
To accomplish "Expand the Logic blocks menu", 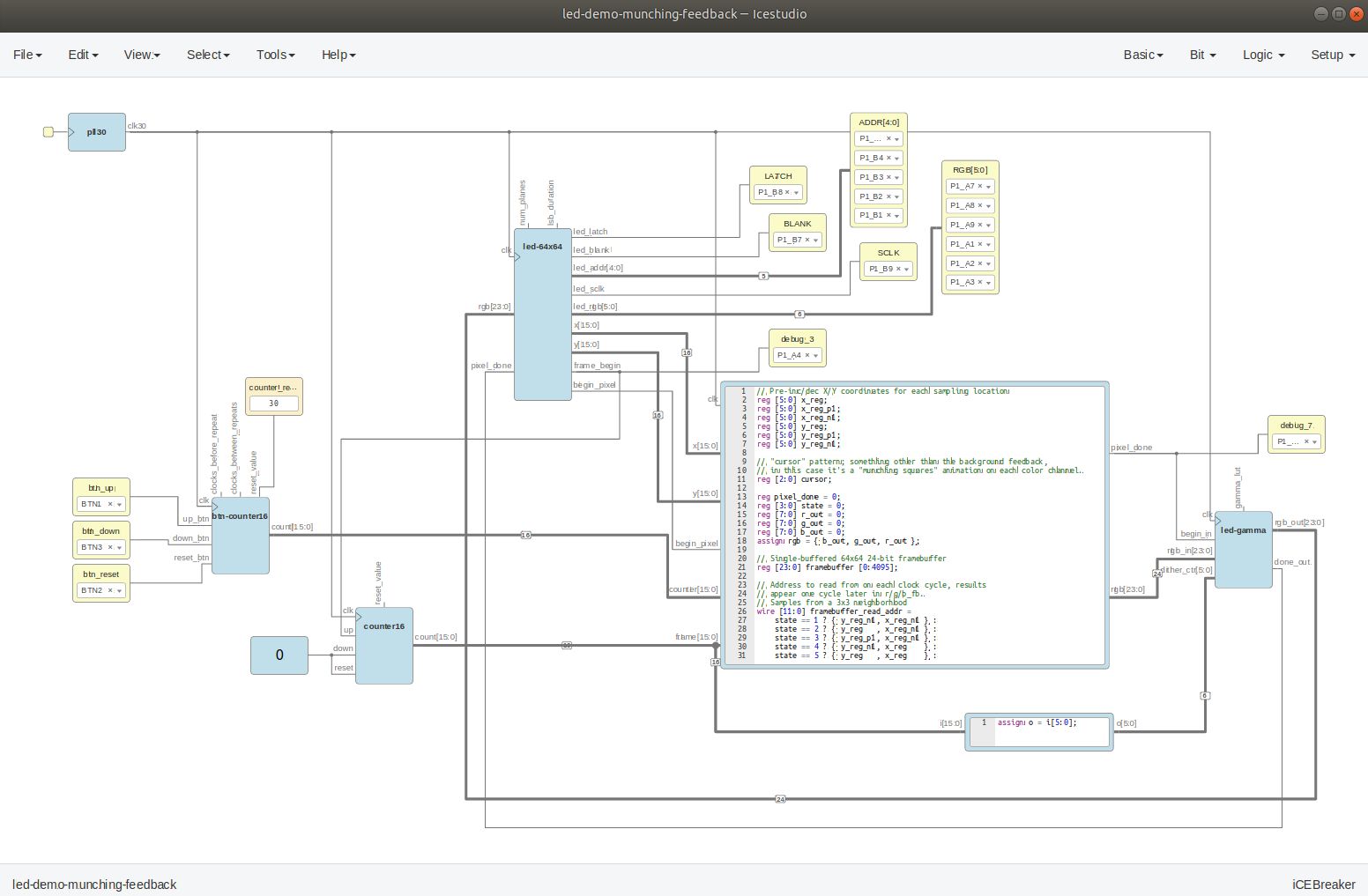I will click(x=1263, y=55).
